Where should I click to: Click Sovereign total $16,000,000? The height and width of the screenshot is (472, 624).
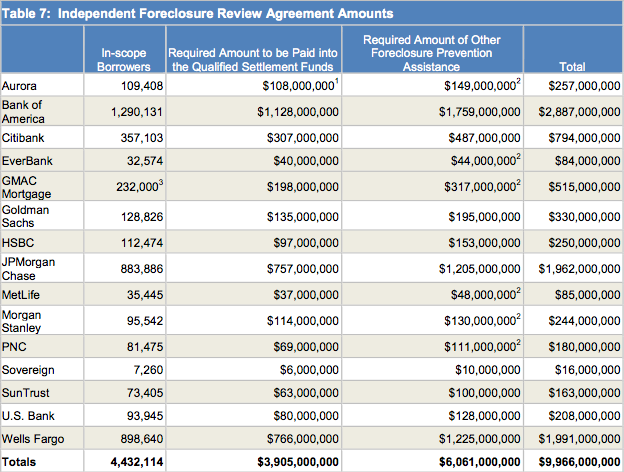point(587,370)
